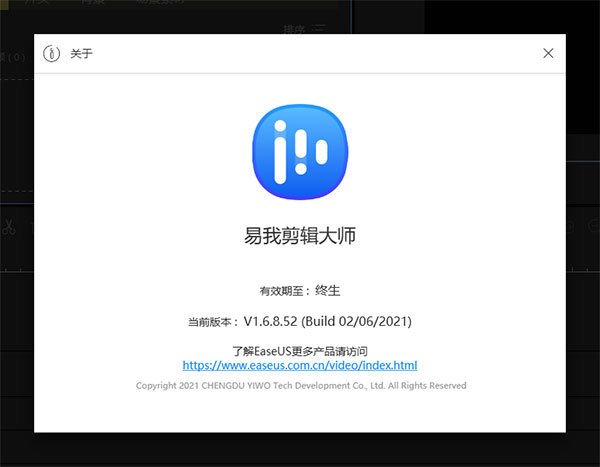Screen dimensions: 600x467
Task: Click the 关于 dialog title text
Action: click(x=81, y=54)
